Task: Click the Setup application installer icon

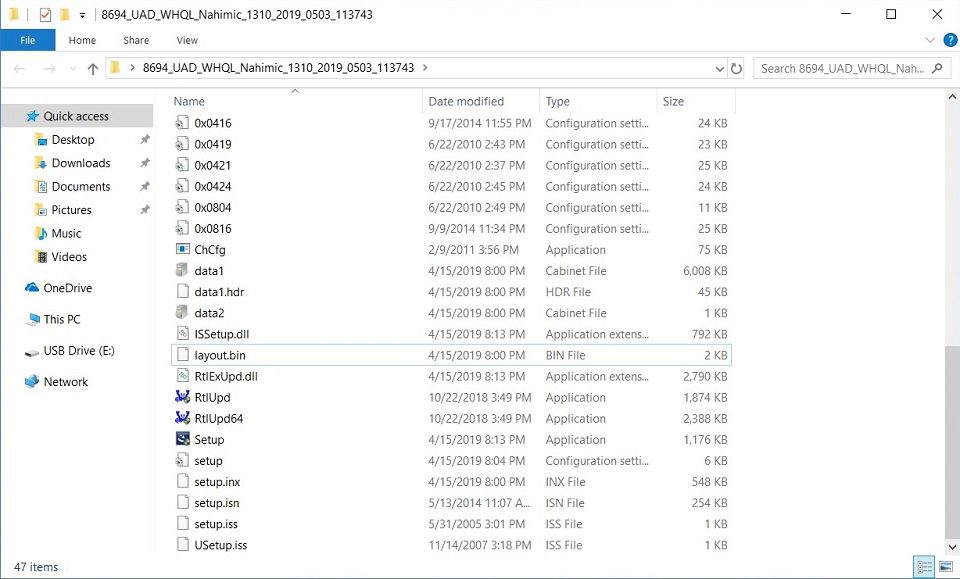Action: coord(182,439)
